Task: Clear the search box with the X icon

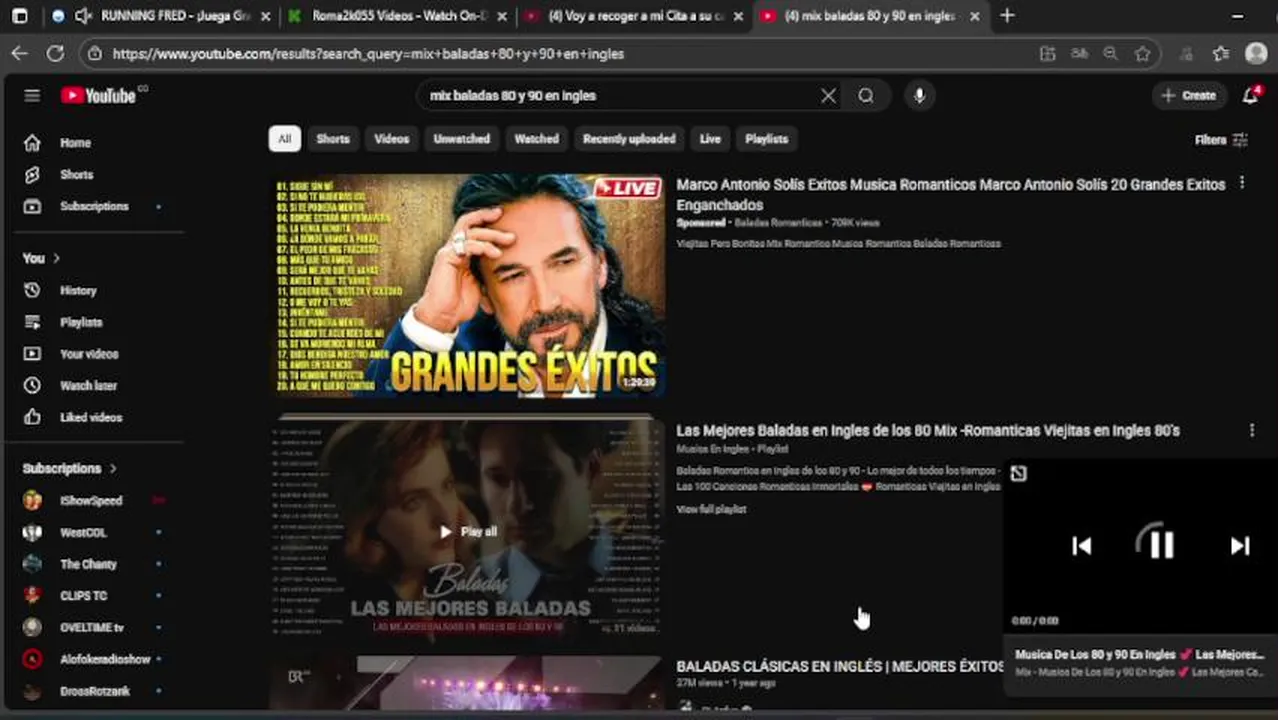Action: pos(828,96)
